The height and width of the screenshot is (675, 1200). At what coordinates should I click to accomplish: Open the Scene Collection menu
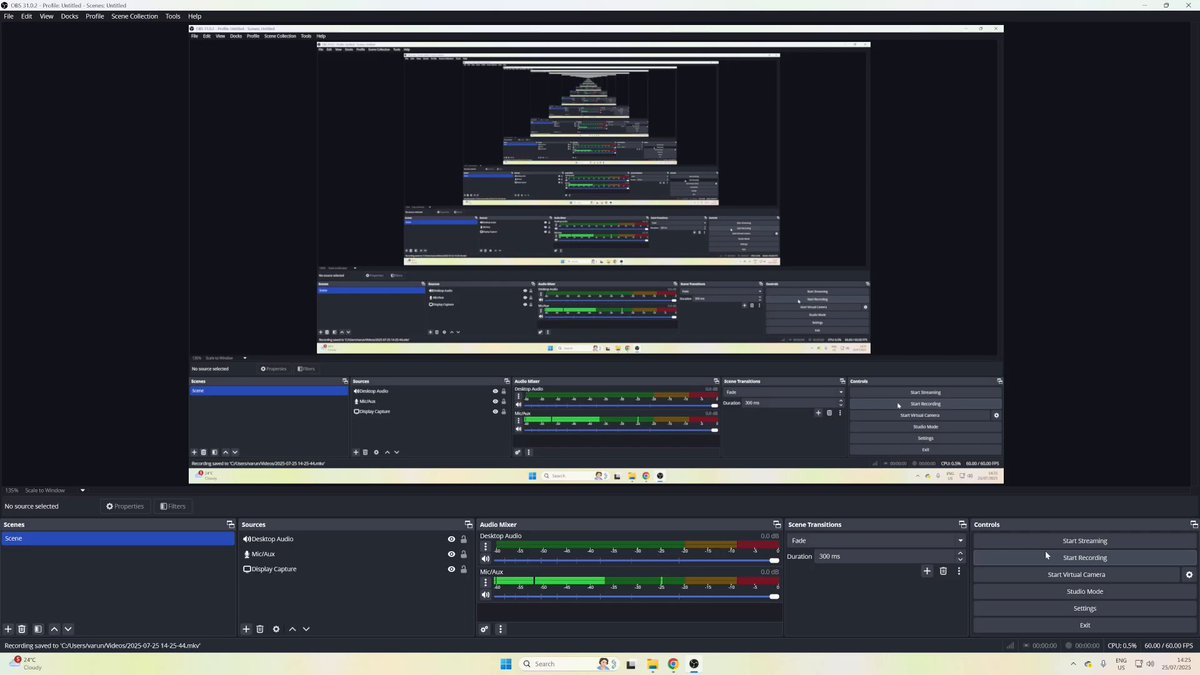click(134, 16)
